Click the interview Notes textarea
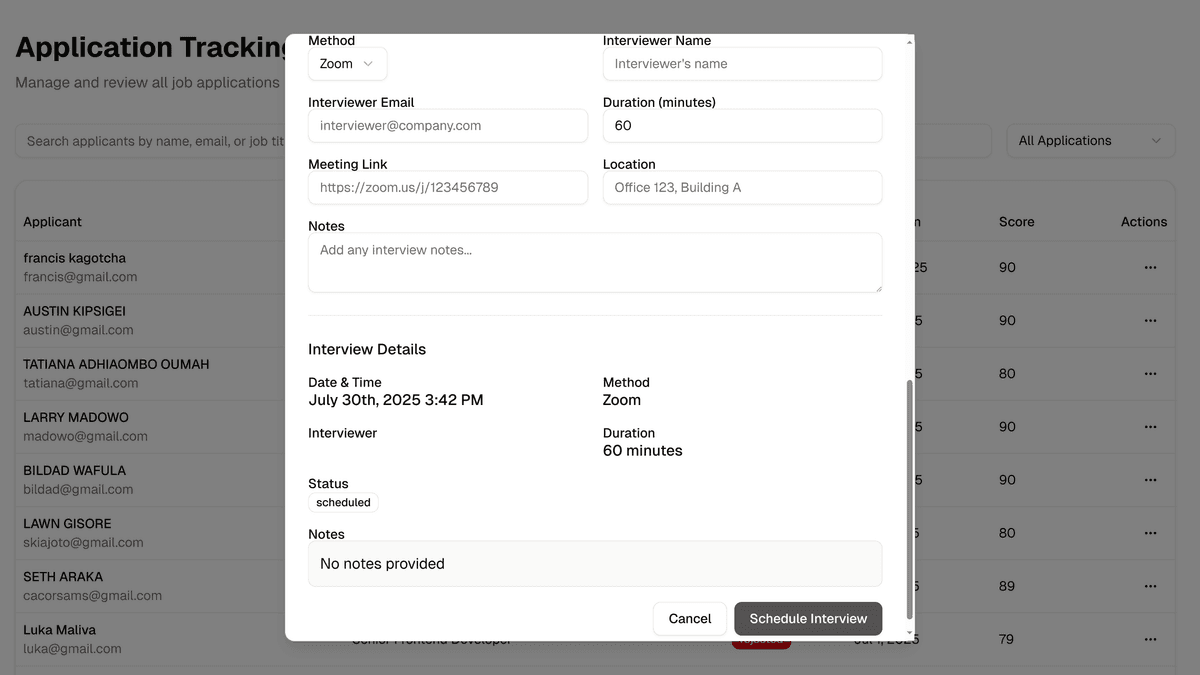Image resolution: width=1200 pixels, height=675 pixels. pos(595,263)
